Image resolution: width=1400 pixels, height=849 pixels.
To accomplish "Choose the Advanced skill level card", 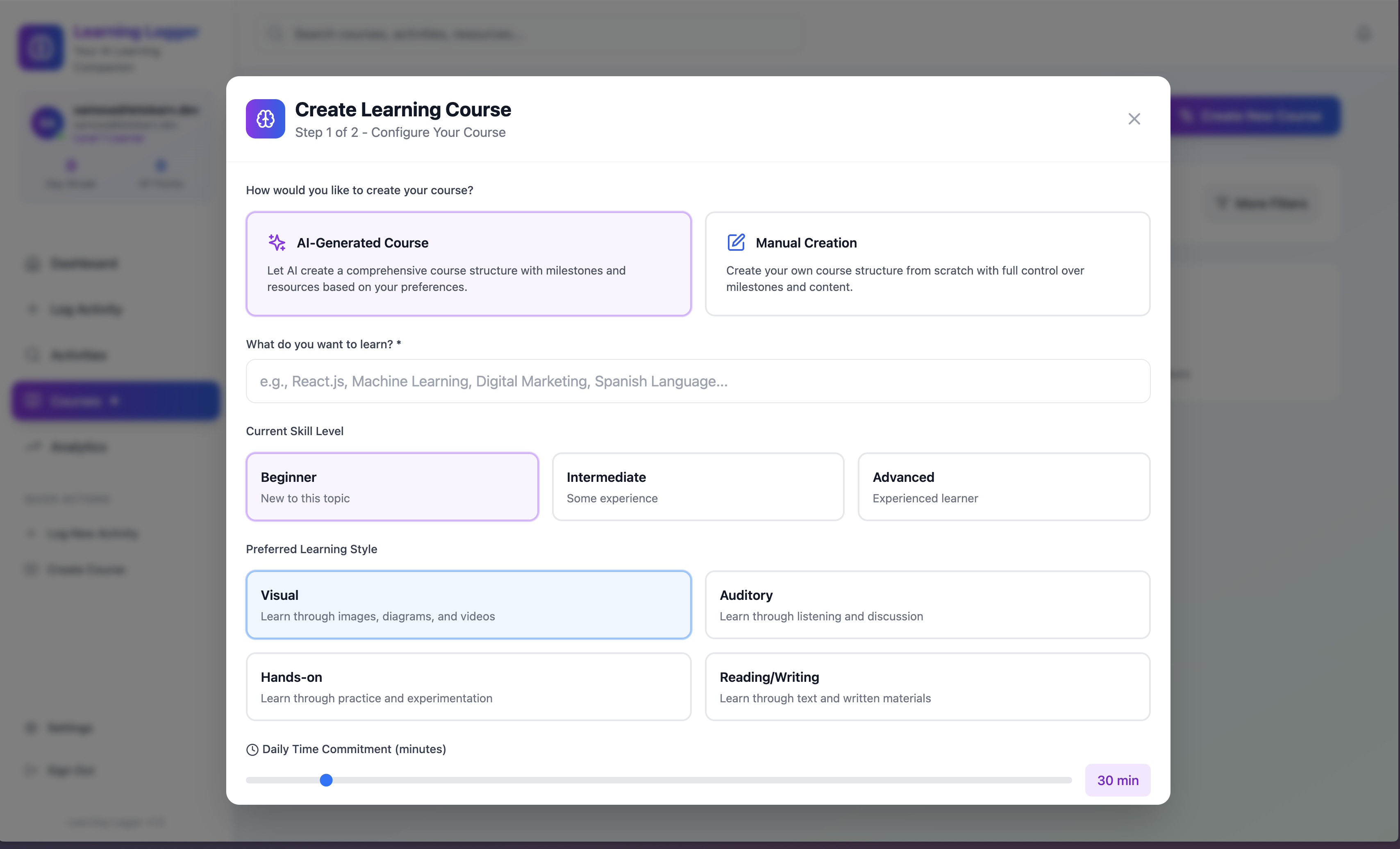I will click(x=1003, y=487).
